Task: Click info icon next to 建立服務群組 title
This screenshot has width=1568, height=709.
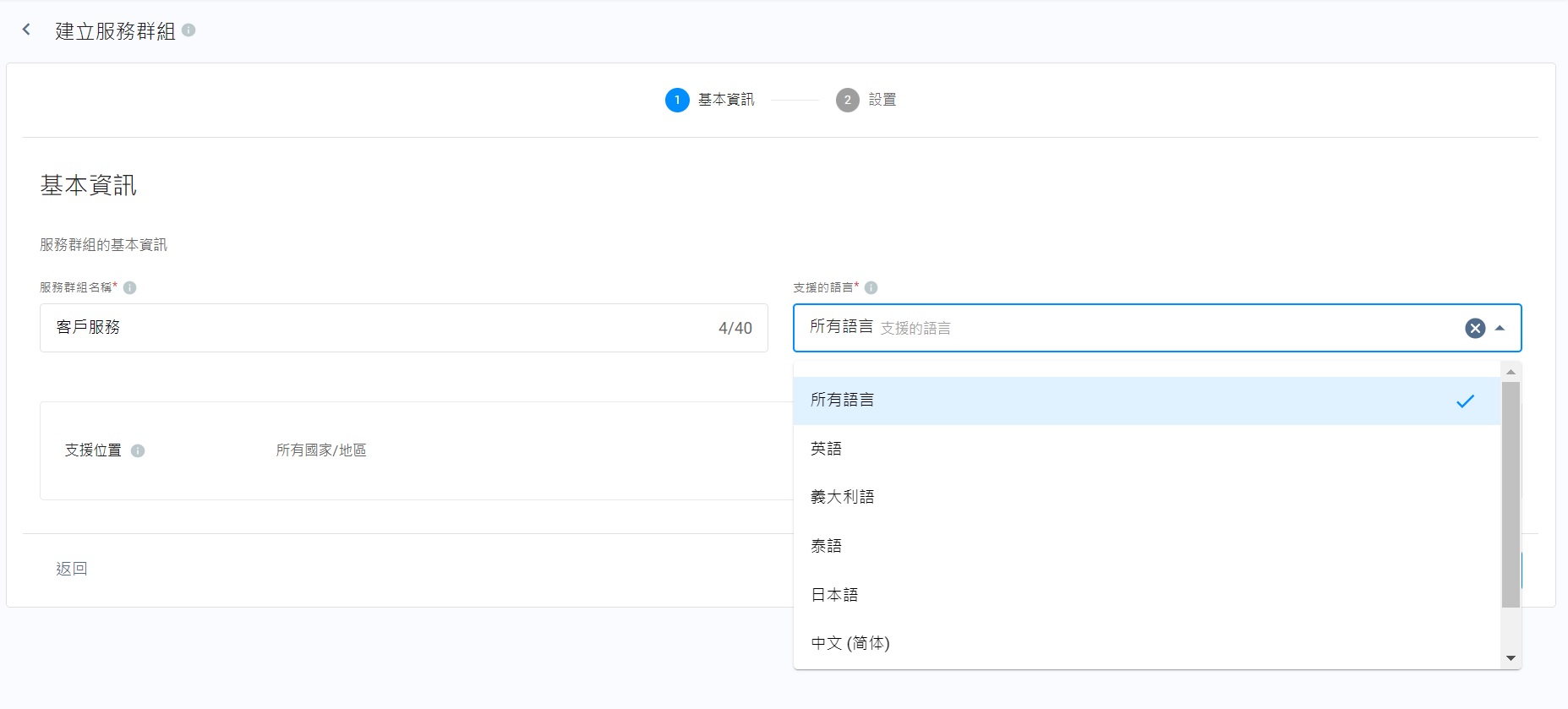Action: pyautogui.click(x=188, y=30)
